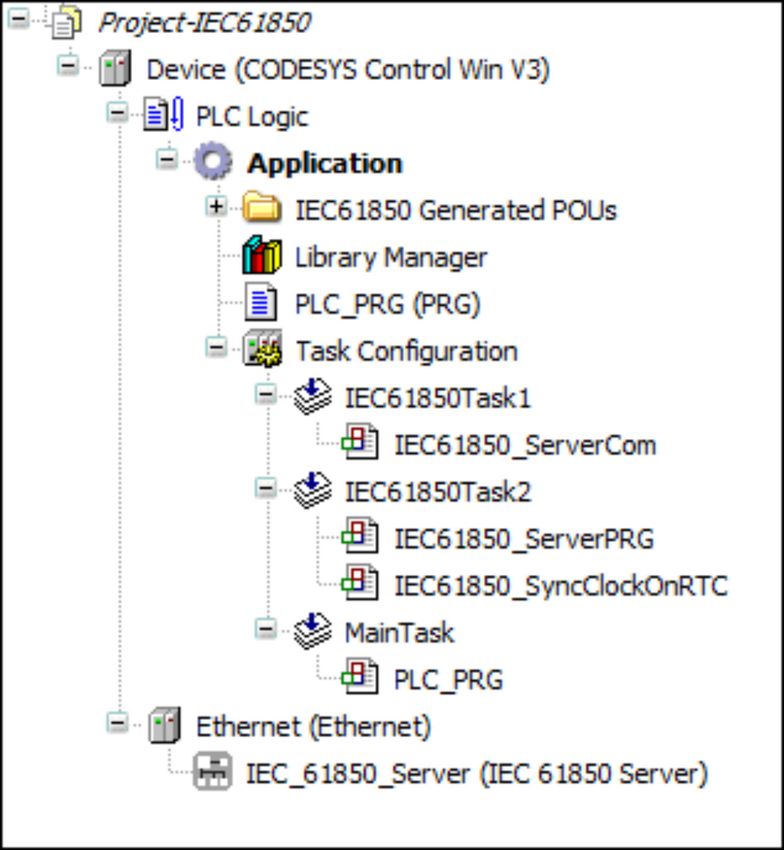Select the IEC61850_ServerPRG entry
The image size is (784, 850).
[x=524, y=539]
